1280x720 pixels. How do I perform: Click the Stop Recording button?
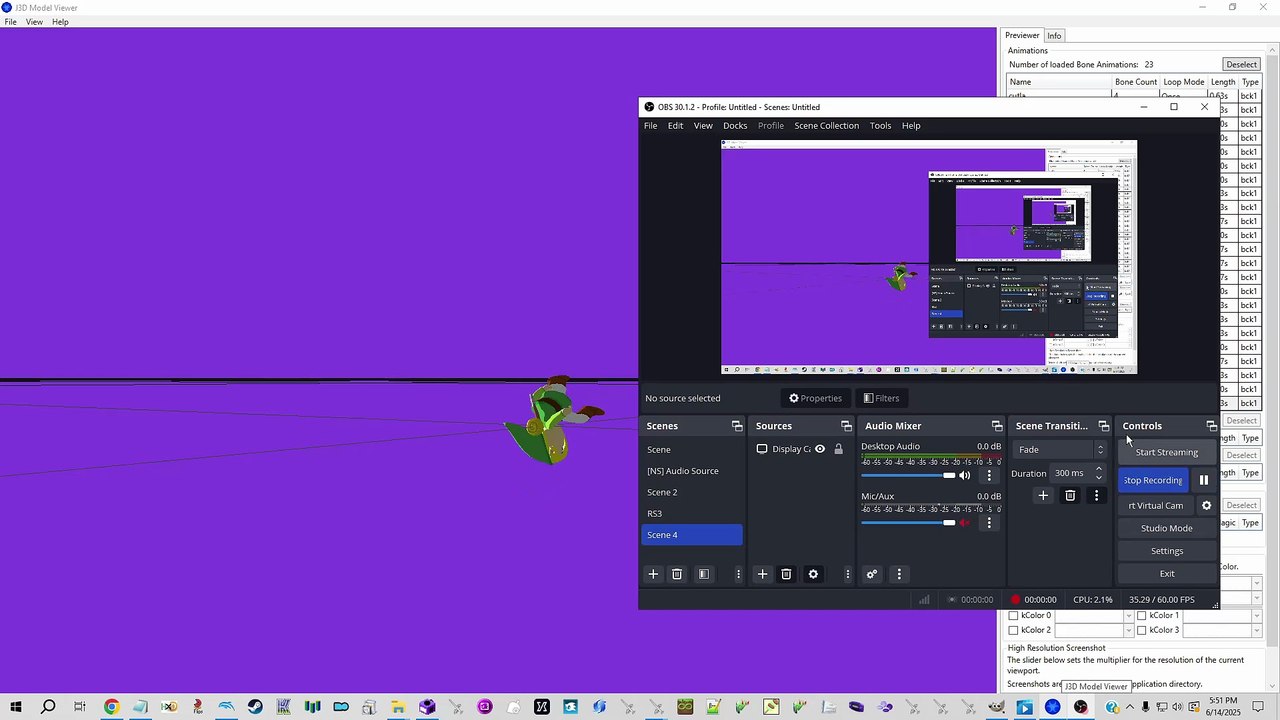1153,480
